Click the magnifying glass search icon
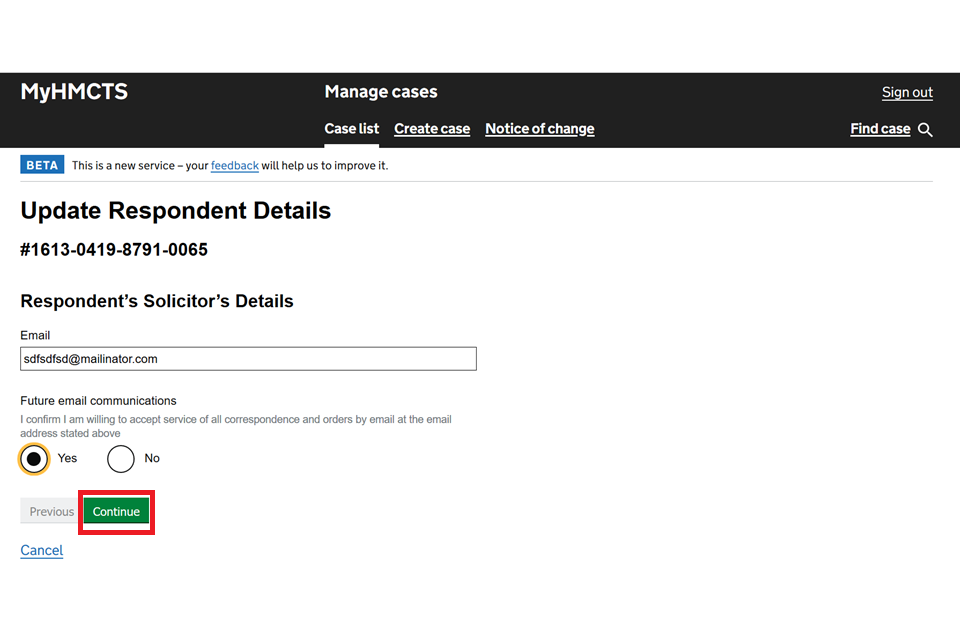The height and width of the screenshot is (640, 960). [925, 130]
